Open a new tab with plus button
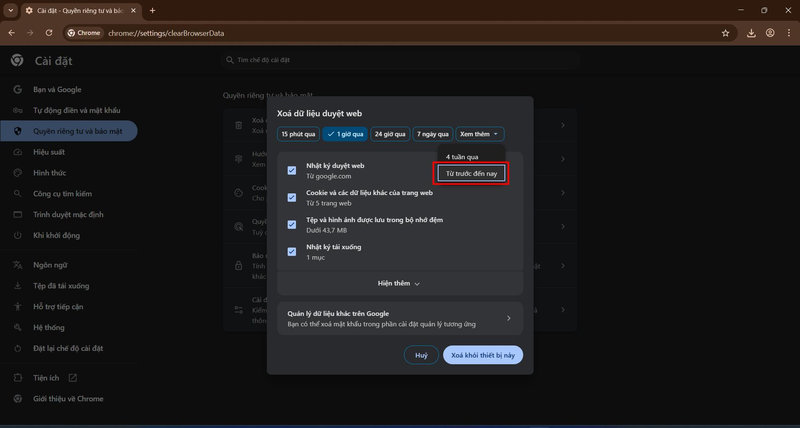800x428 pixels. (152, 10)
